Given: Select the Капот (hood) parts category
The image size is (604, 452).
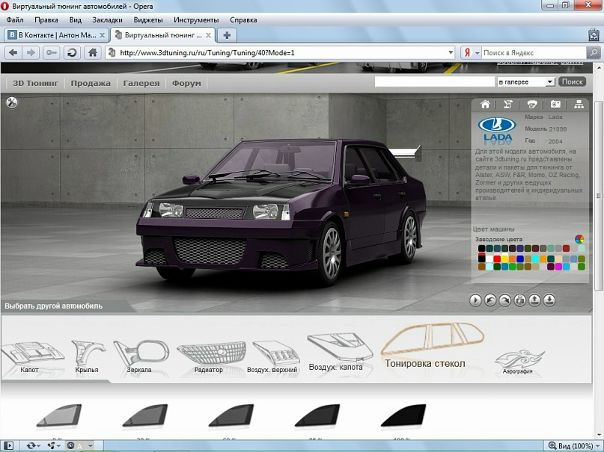Looking at the screenshot, I should point(30,355).
